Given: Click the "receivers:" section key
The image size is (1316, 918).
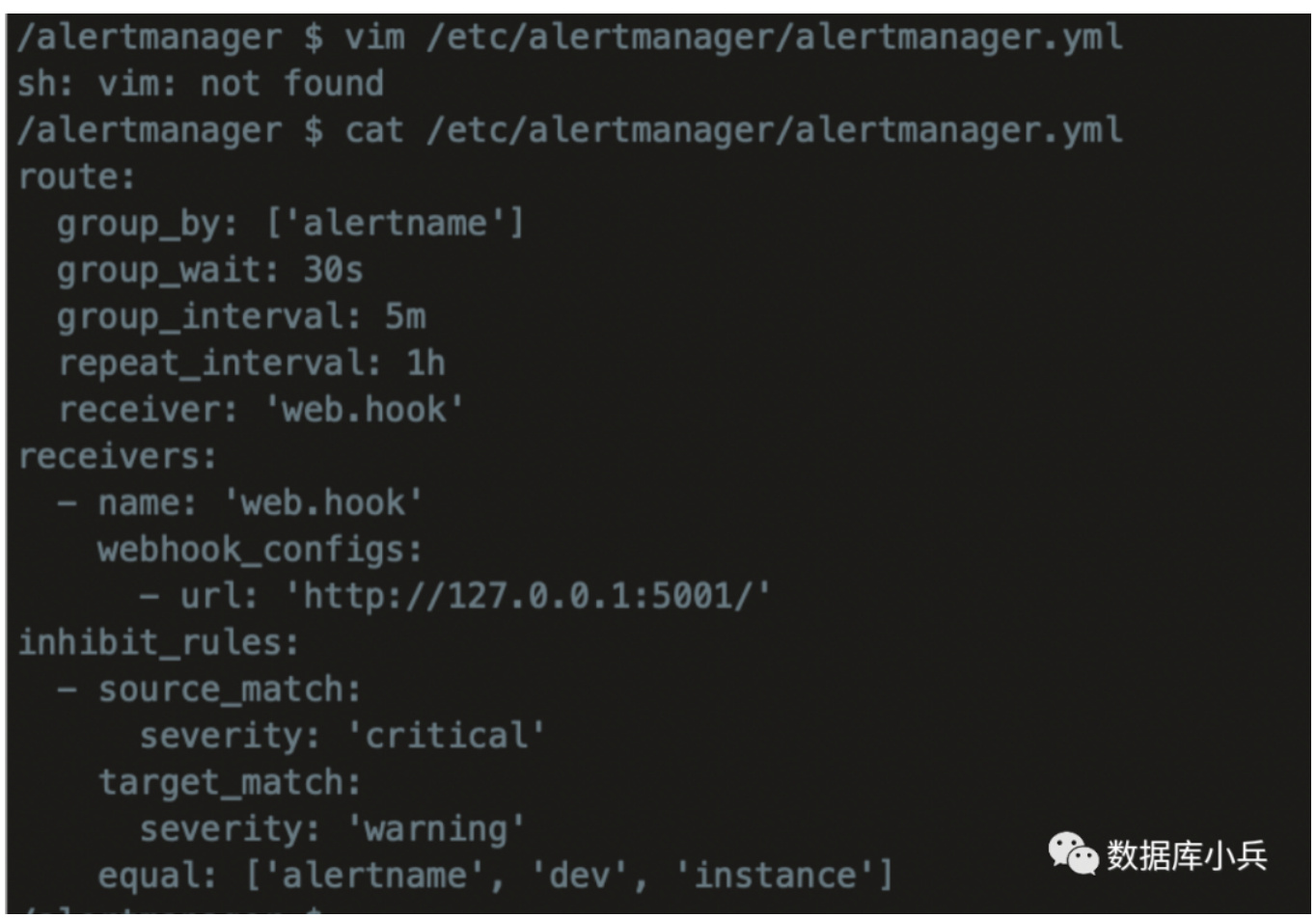Looking at the screenshot, I should point(118,455).
